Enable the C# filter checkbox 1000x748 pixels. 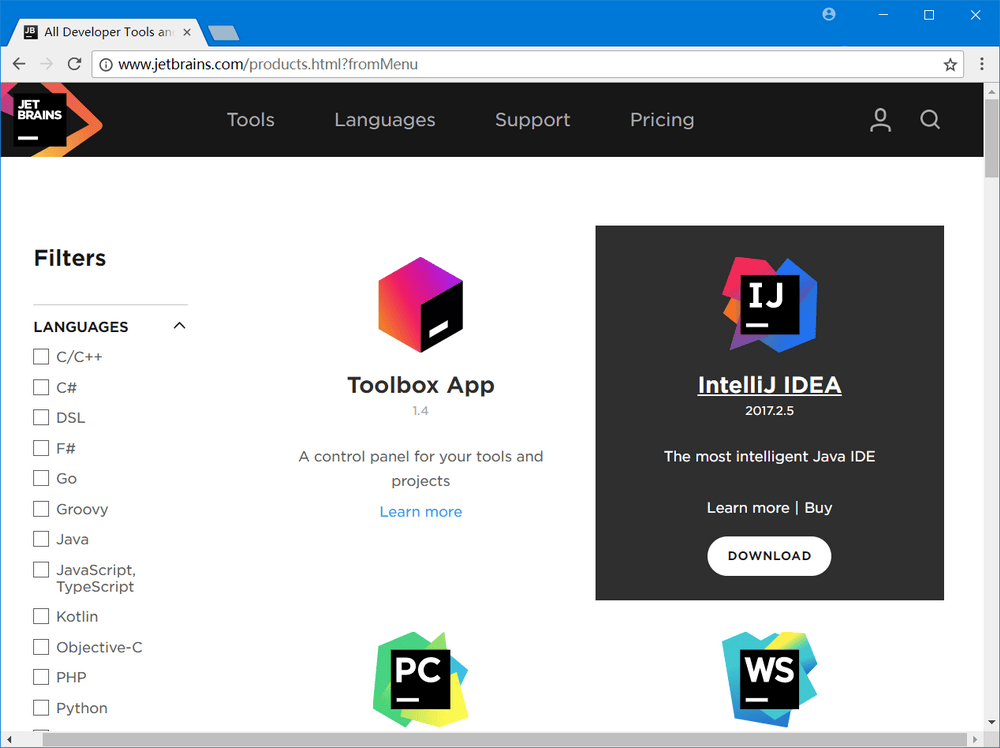41,387
